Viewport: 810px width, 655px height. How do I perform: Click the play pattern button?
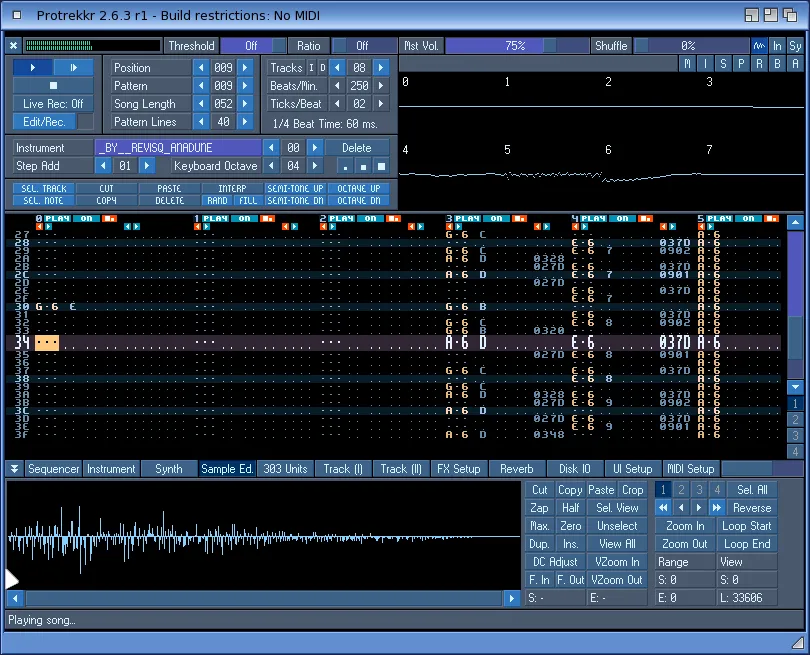73,67
